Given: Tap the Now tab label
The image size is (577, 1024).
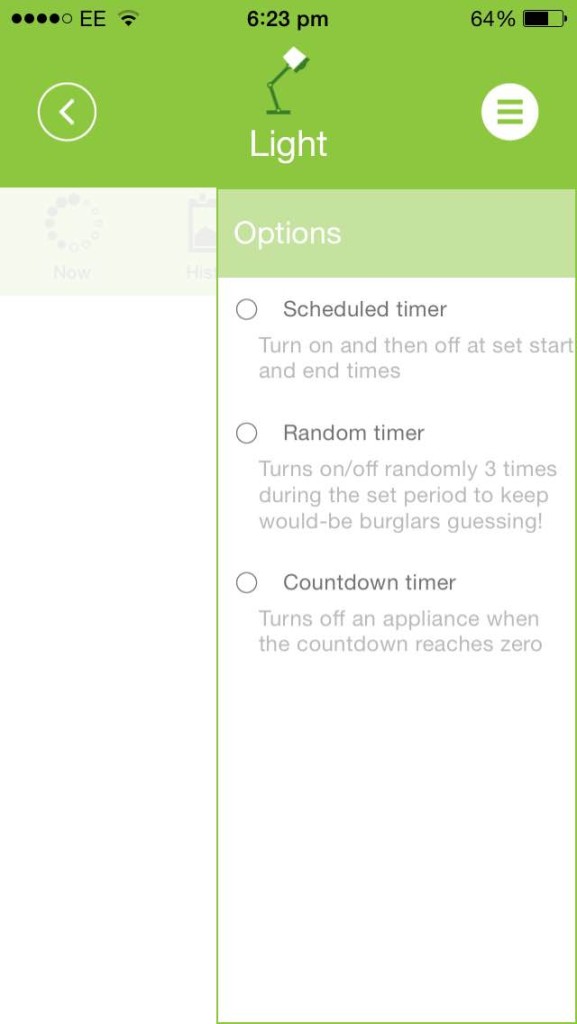Looking at the screenshot, I should (72, 272).
